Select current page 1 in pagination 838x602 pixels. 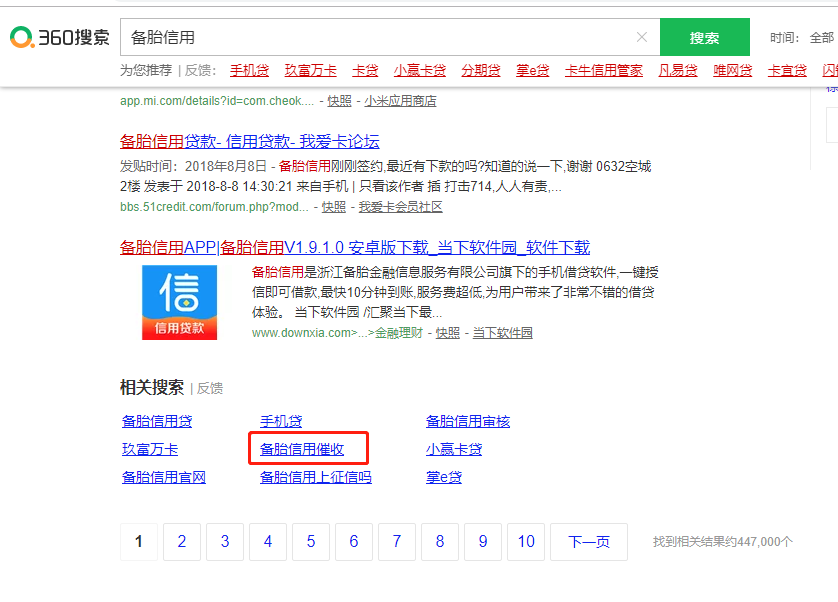click(139, 542)
